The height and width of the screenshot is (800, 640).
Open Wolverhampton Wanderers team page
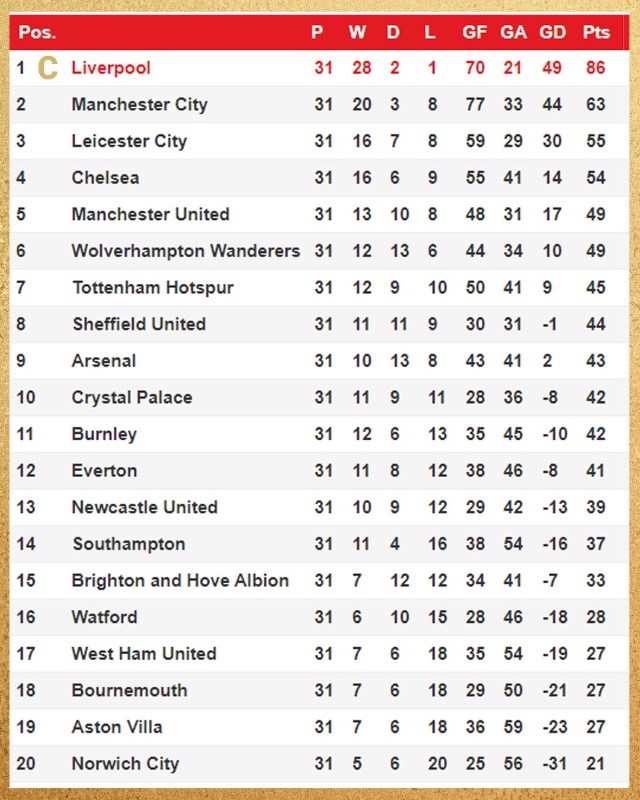185,251
